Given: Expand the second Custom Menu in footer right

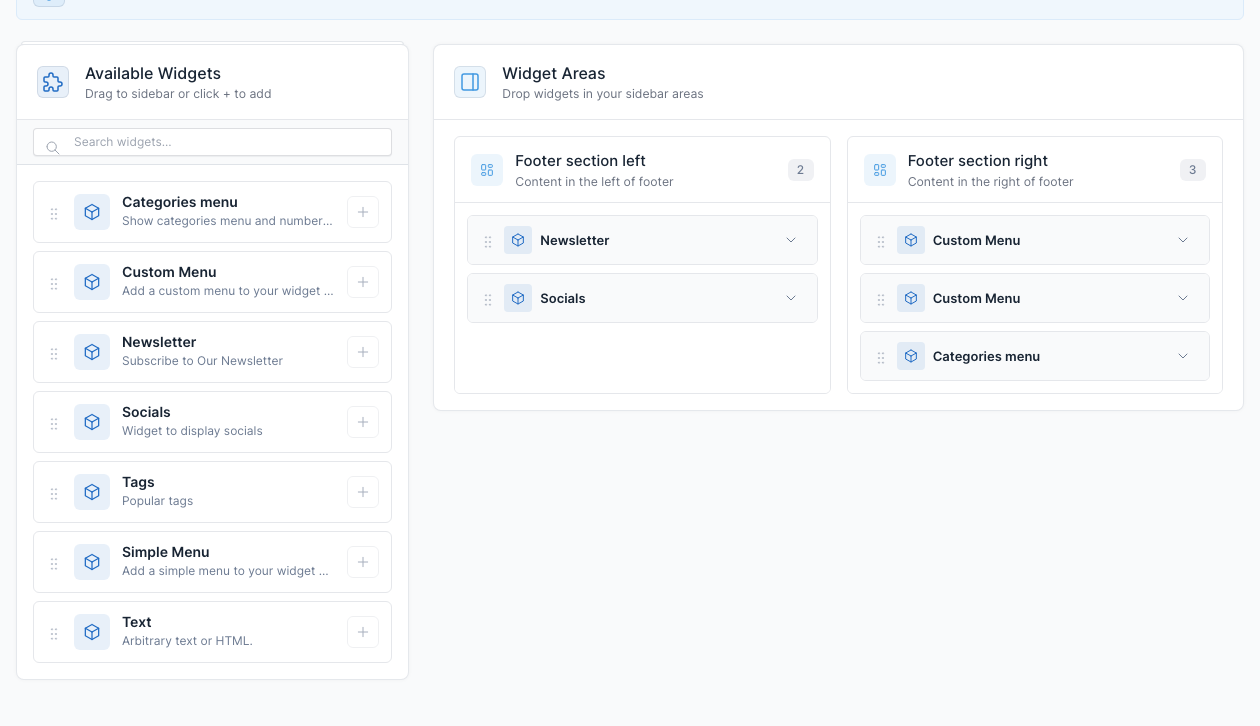Looking at the screenshot, I should (1183, 298).
